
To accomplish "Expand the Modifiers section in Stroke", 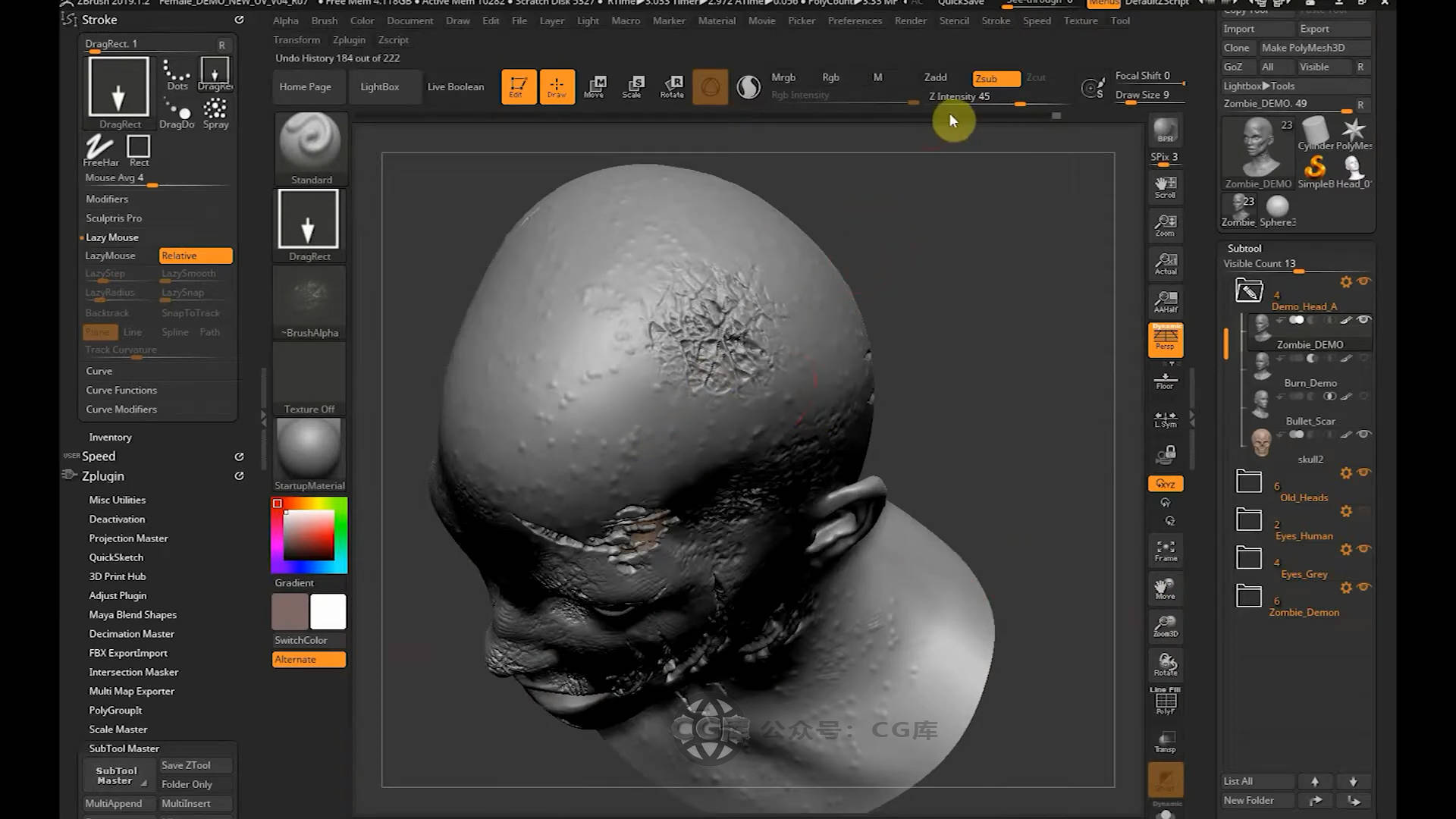I will (x=107, y=199).
